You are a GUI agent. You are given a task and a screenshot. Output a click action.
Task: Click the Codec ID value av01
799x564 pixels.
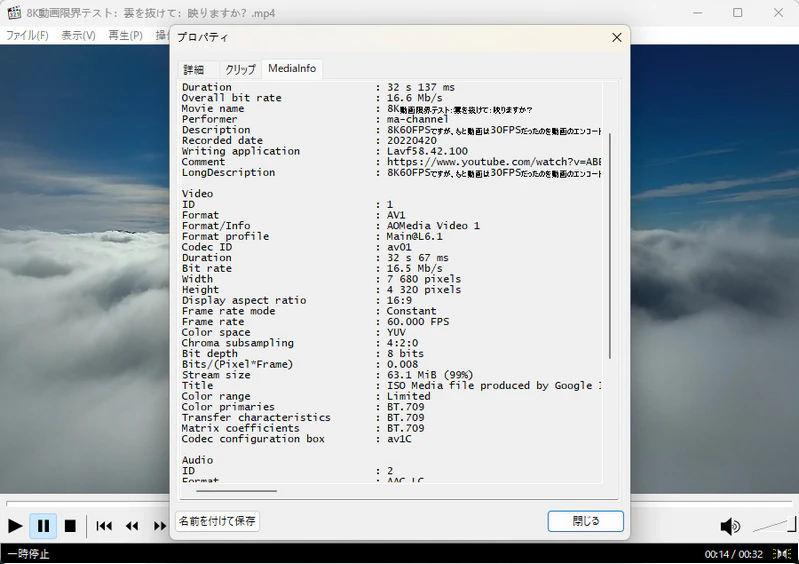[399, 247]
